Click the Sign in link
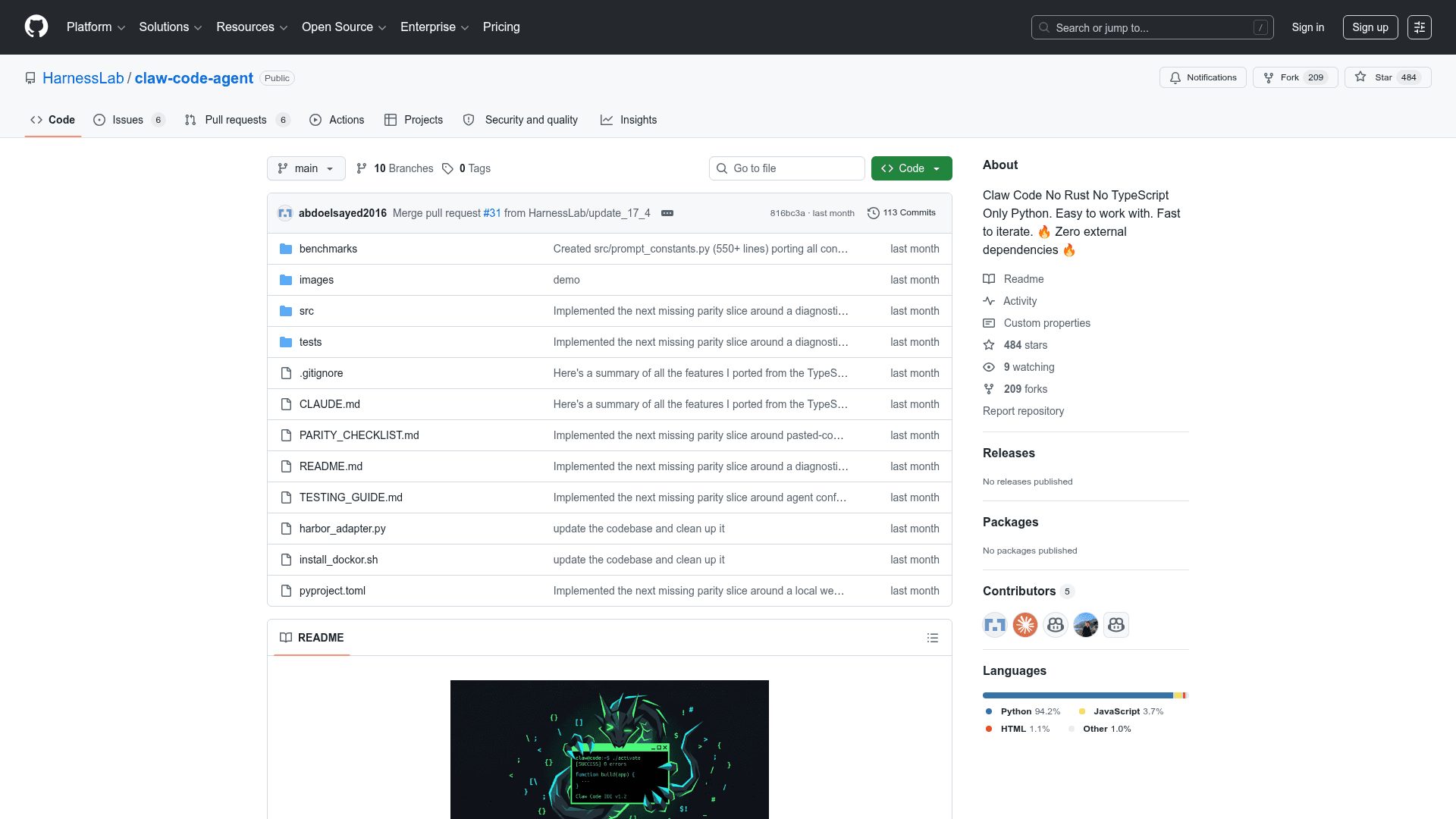 tap(1308, 27)
